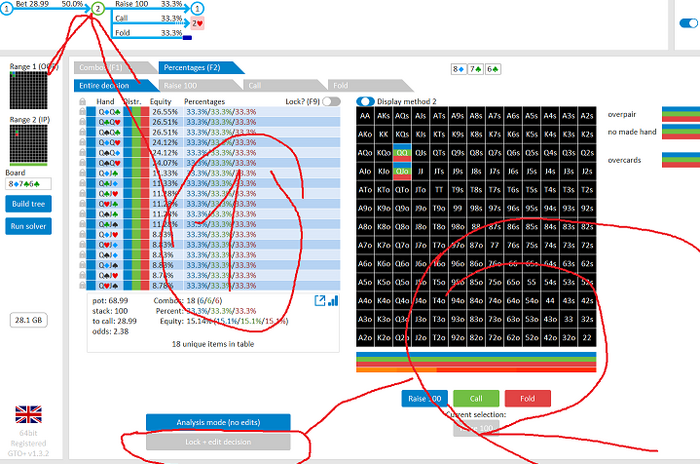
Task: Select the Entire decision tab
Action: (112, 85)
